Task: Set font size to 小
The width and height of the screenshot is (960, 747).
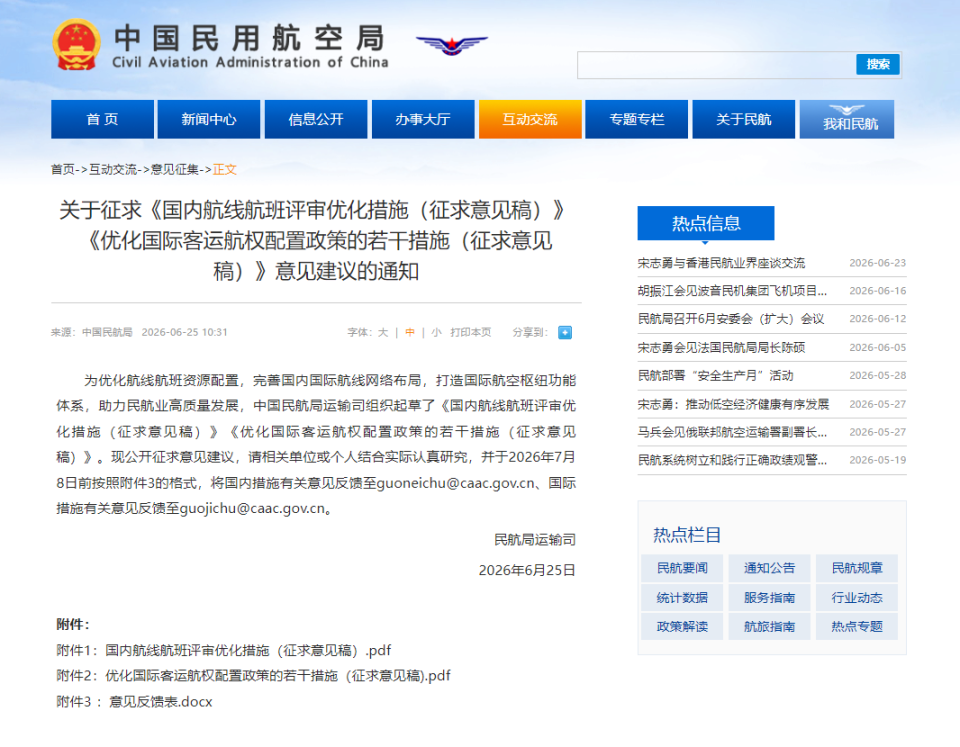Action: tap(436, 332)
